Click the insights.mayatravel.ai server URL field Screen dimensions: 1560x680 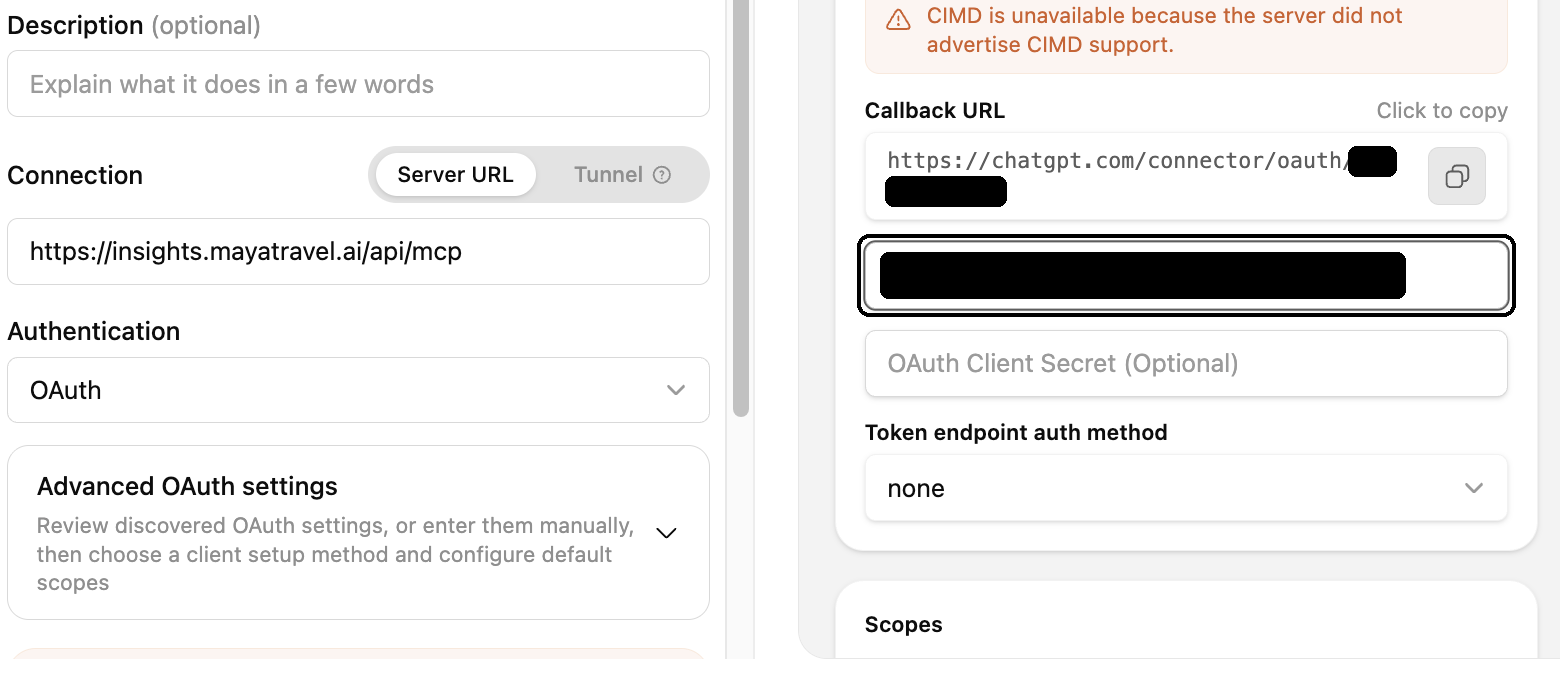358,252
